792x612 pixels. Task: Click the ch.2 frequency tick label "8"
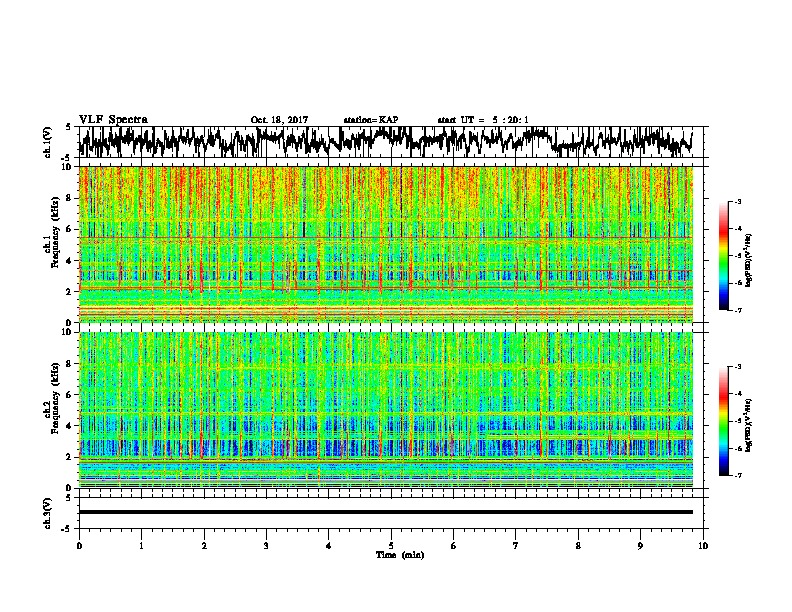(x=70, y=364)
